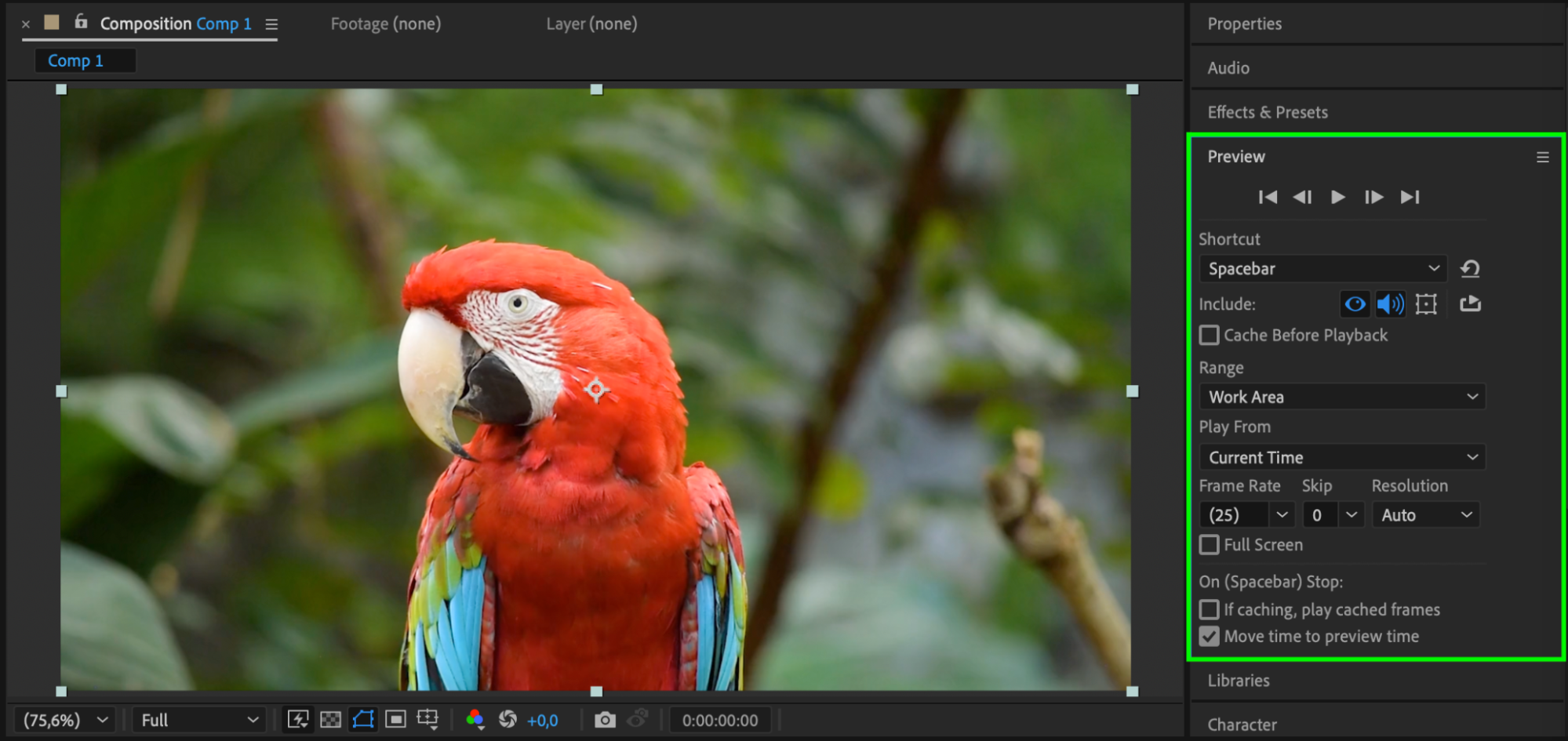This screenshot has width=1568, height=741.
Task: Enable Cache Before Playback checkbox
Action: [1210, 336]
